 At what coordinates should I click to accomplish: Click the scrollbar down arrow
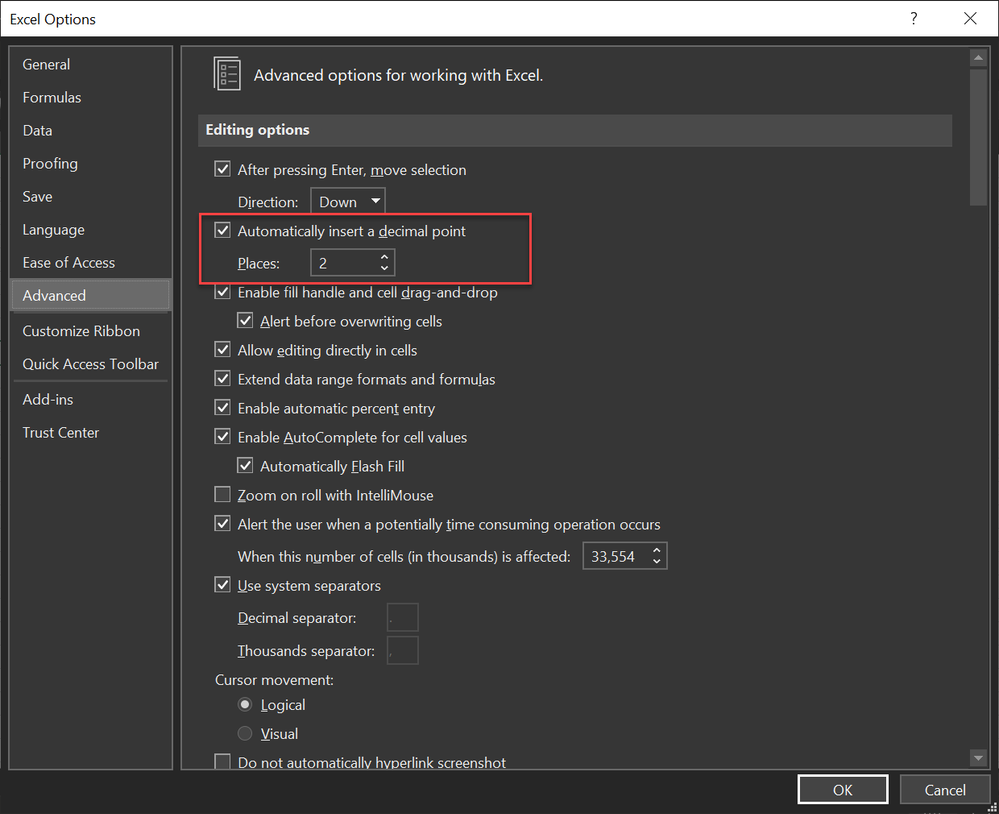[x=977, y=757]
